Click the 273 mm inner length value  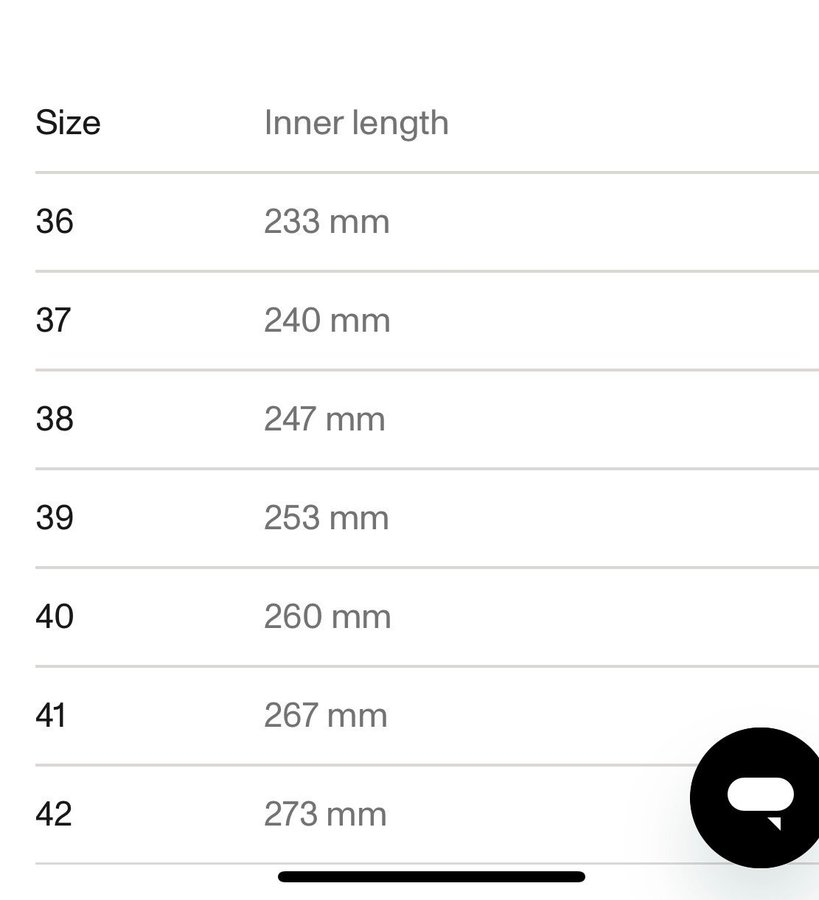tap(325, 814)
